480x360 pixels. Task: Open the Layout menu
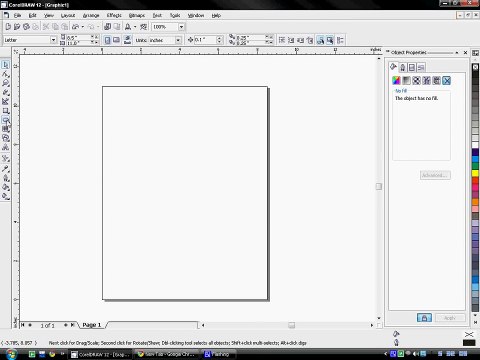pos(68,15)
